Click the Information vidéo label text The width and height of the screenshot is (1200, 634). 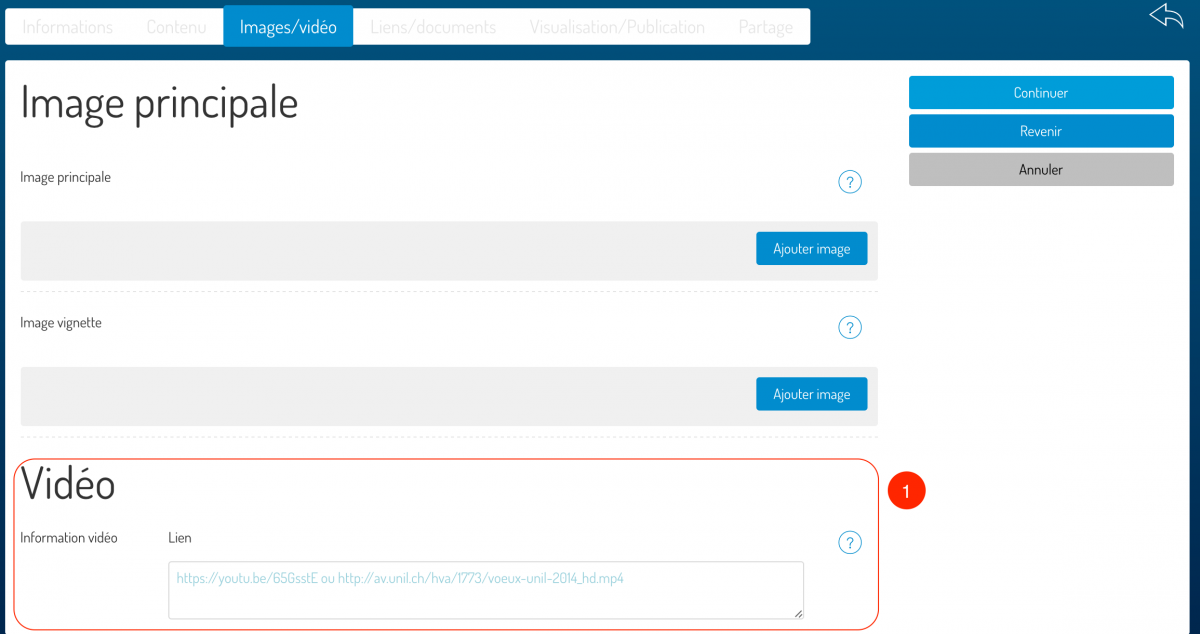click(69, 538)
